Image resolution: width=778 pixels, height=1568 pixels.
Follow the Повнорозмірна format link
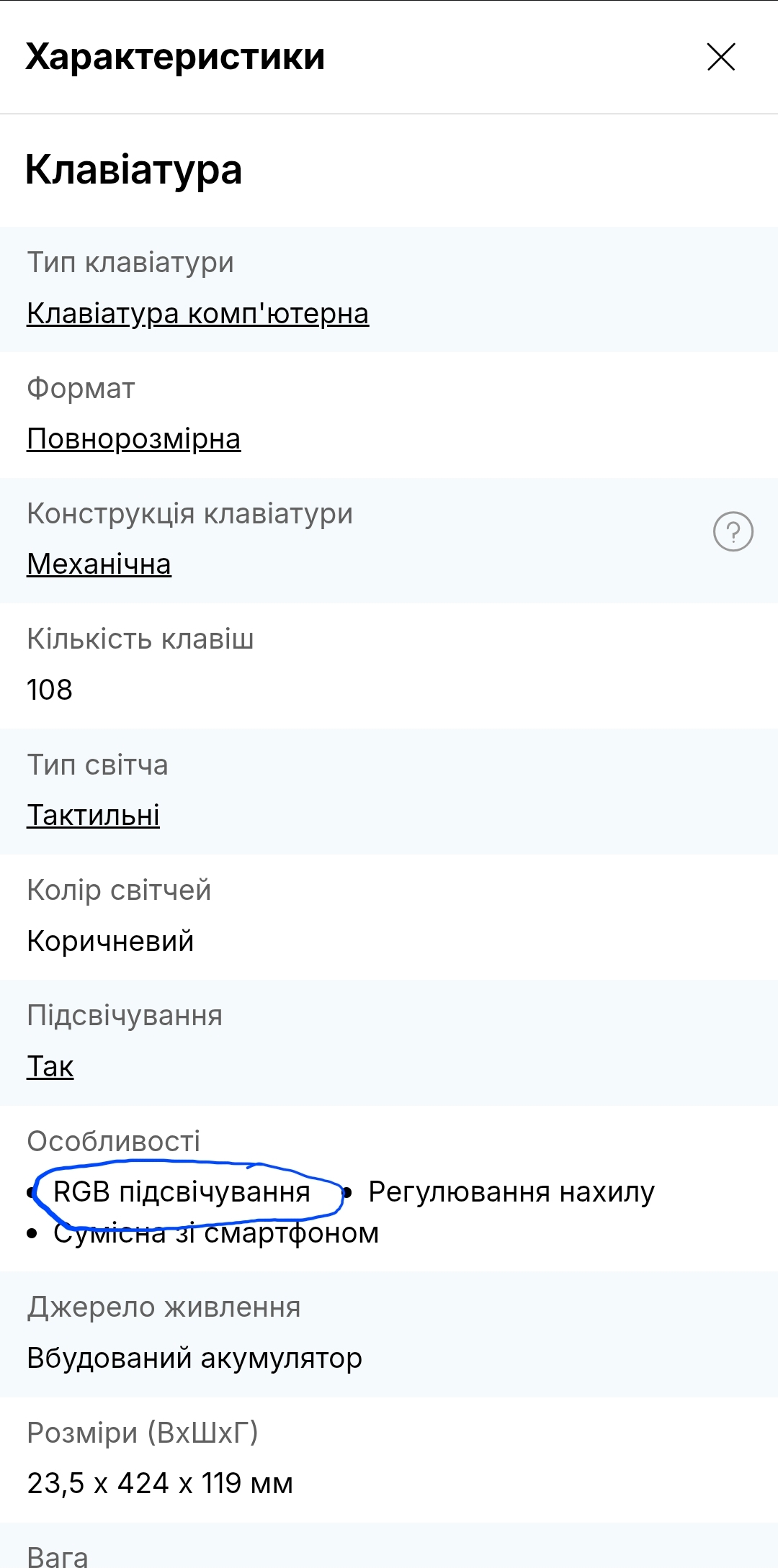click(x=133, y=439)
